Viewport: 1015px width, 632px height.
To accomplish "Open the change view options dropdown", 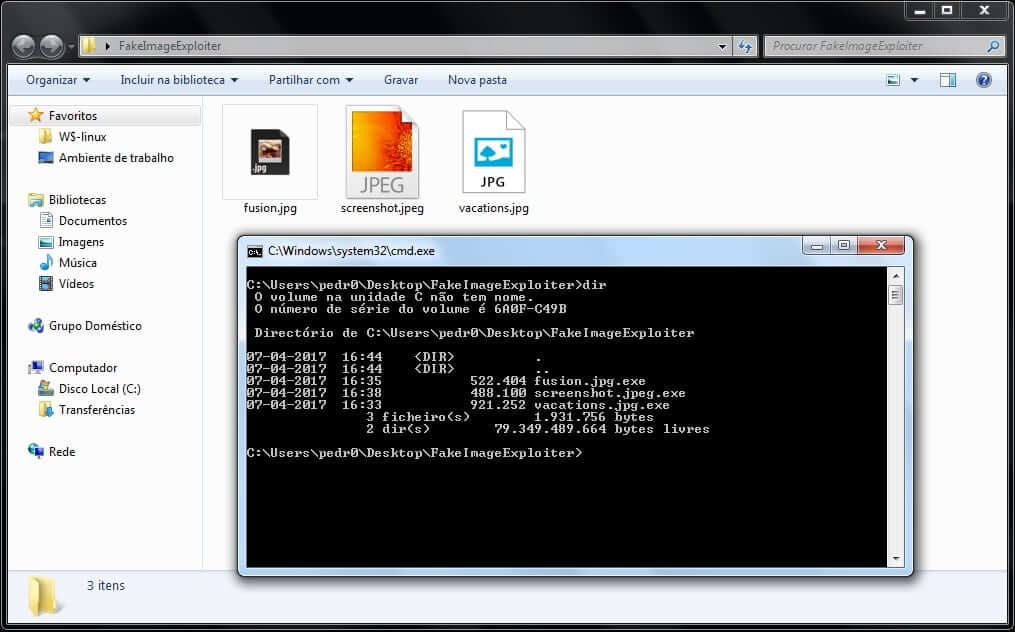I will (914, 80).
